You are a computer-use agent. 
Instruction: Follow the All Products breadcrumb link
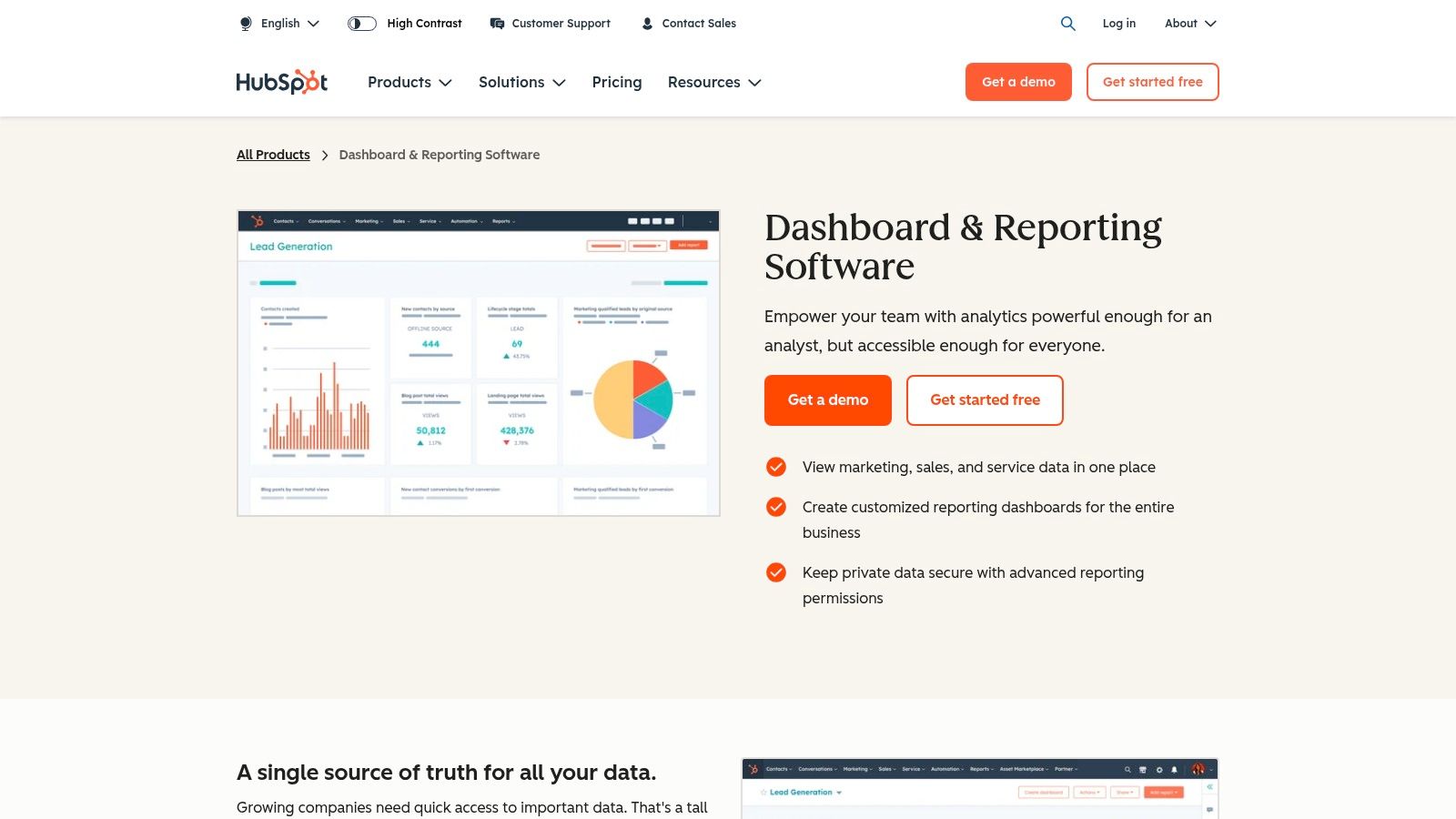click(x=273, y=155)
